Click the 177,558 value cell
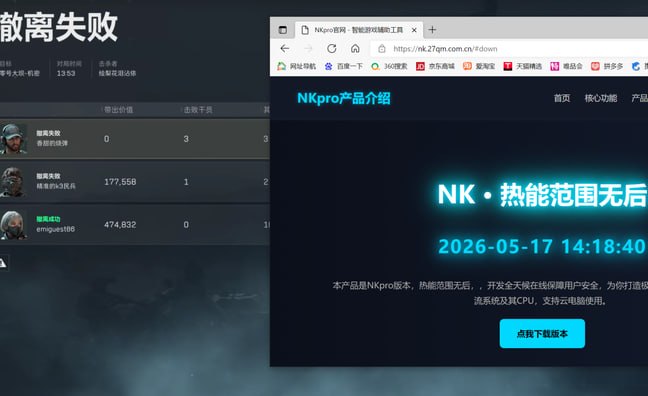This screenshot has height=396, width=648. click(x=120, y=182)
